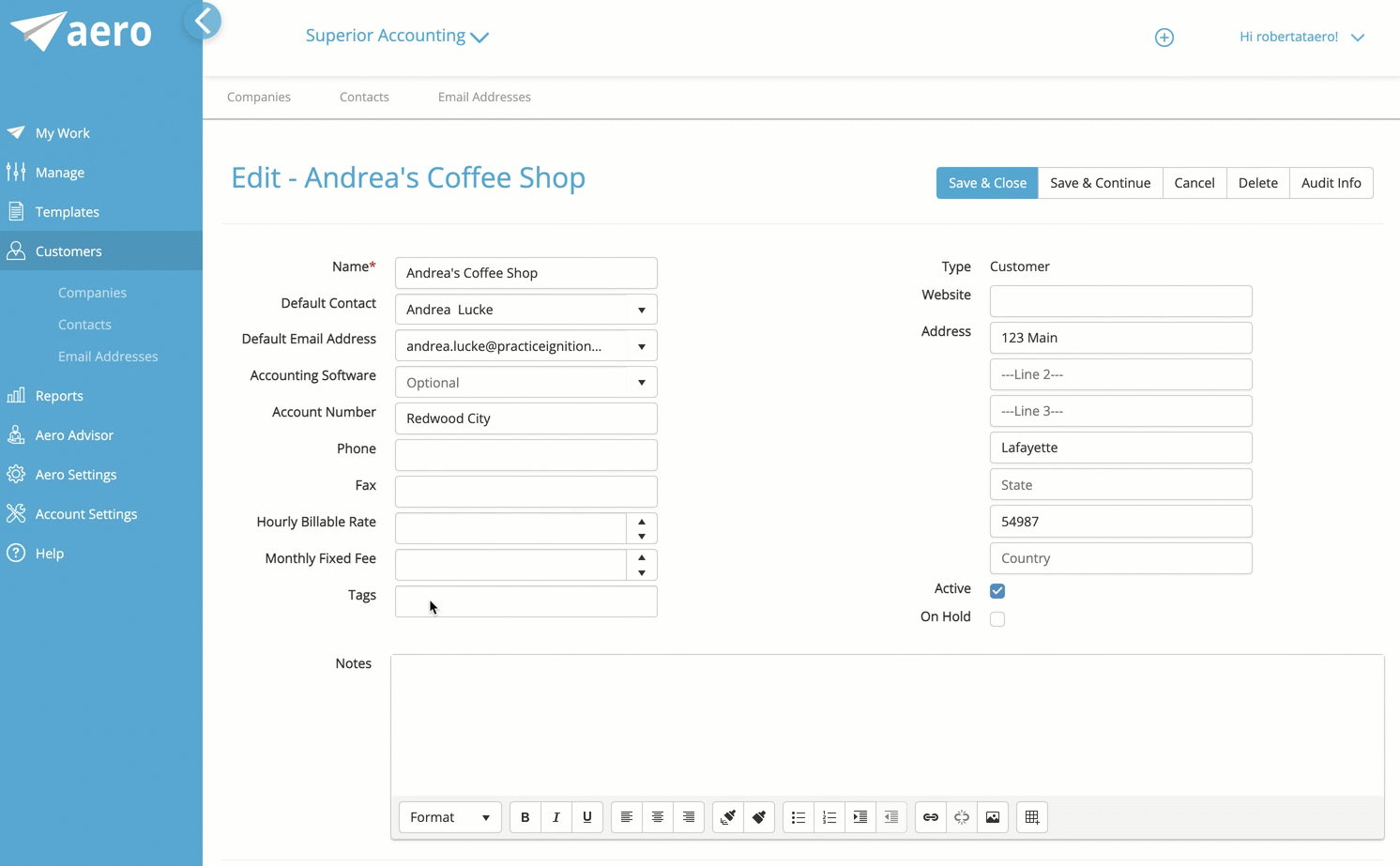Toggle italic text in notes toolbar
Viewport: 1400px width, 866px height.
click(556, 817)
